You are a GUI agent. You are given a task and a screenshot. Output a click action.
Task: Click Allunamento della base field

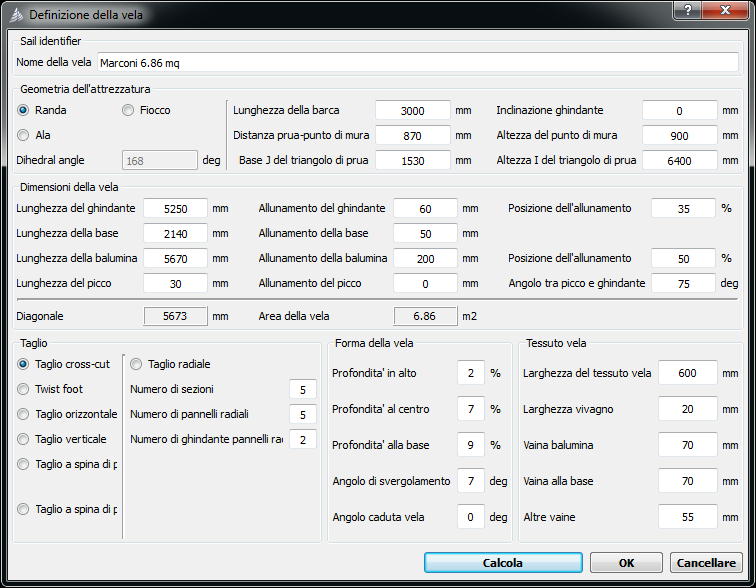tap(425, 234)
